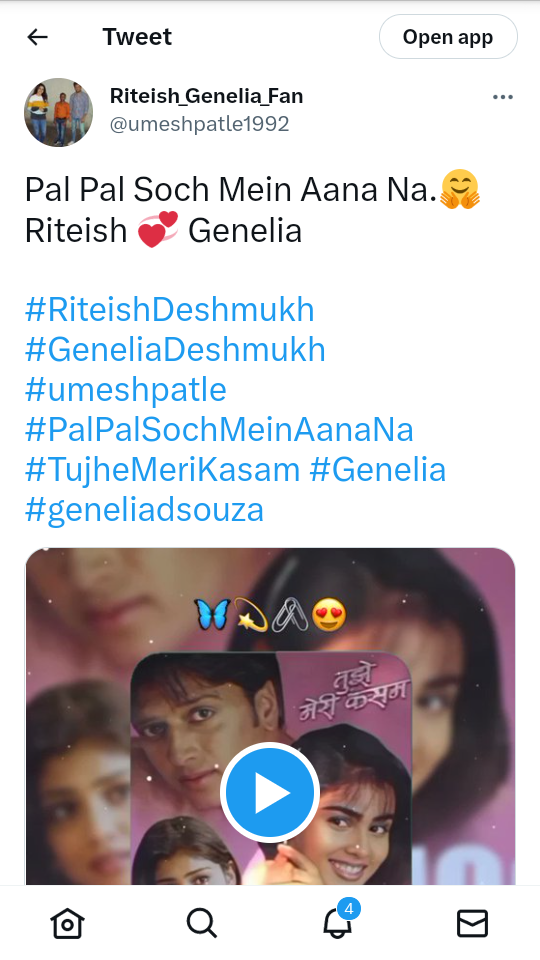
Task: Open Messages envelope icon
Action: coord(473,923)
